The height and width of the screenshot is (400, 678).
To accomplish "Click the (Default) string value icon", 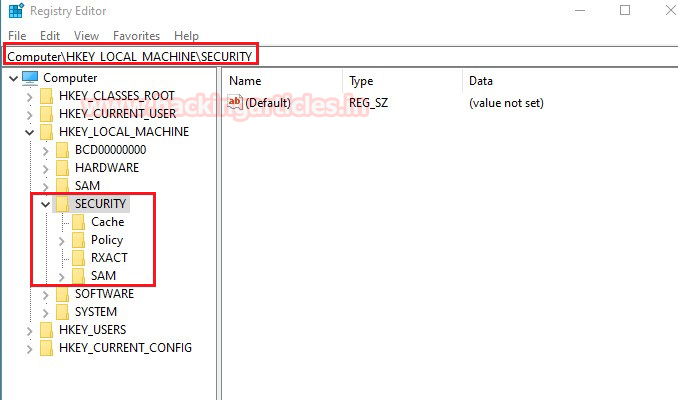I will point(235,102).
